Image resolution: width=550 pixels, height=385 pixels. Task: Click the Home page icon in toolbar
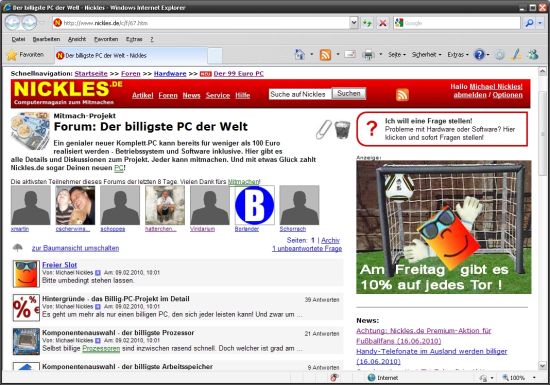tap(300, 55)
